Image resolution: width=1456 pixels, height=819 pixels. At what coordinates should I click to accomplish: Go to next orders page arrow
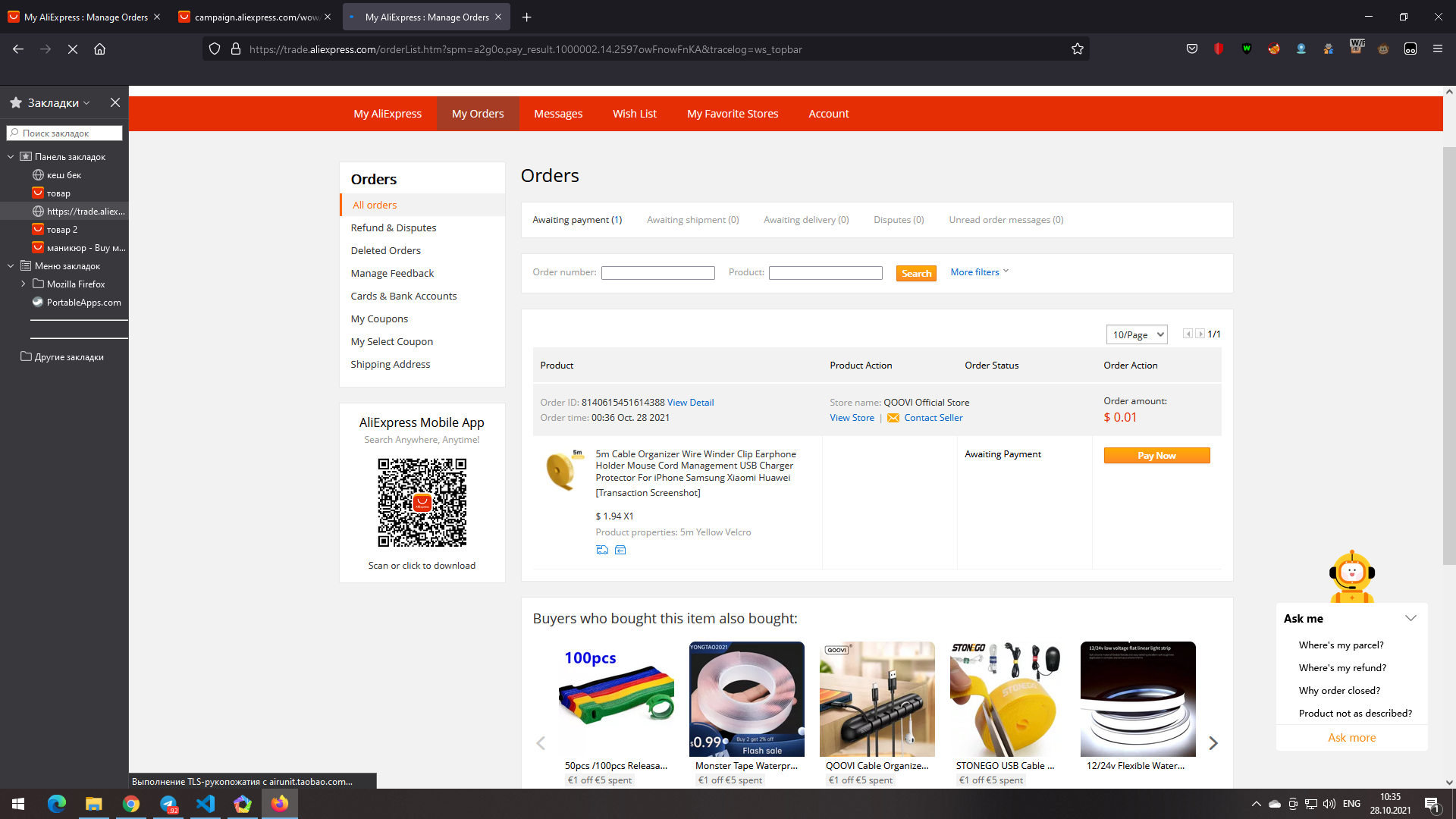1200,334
